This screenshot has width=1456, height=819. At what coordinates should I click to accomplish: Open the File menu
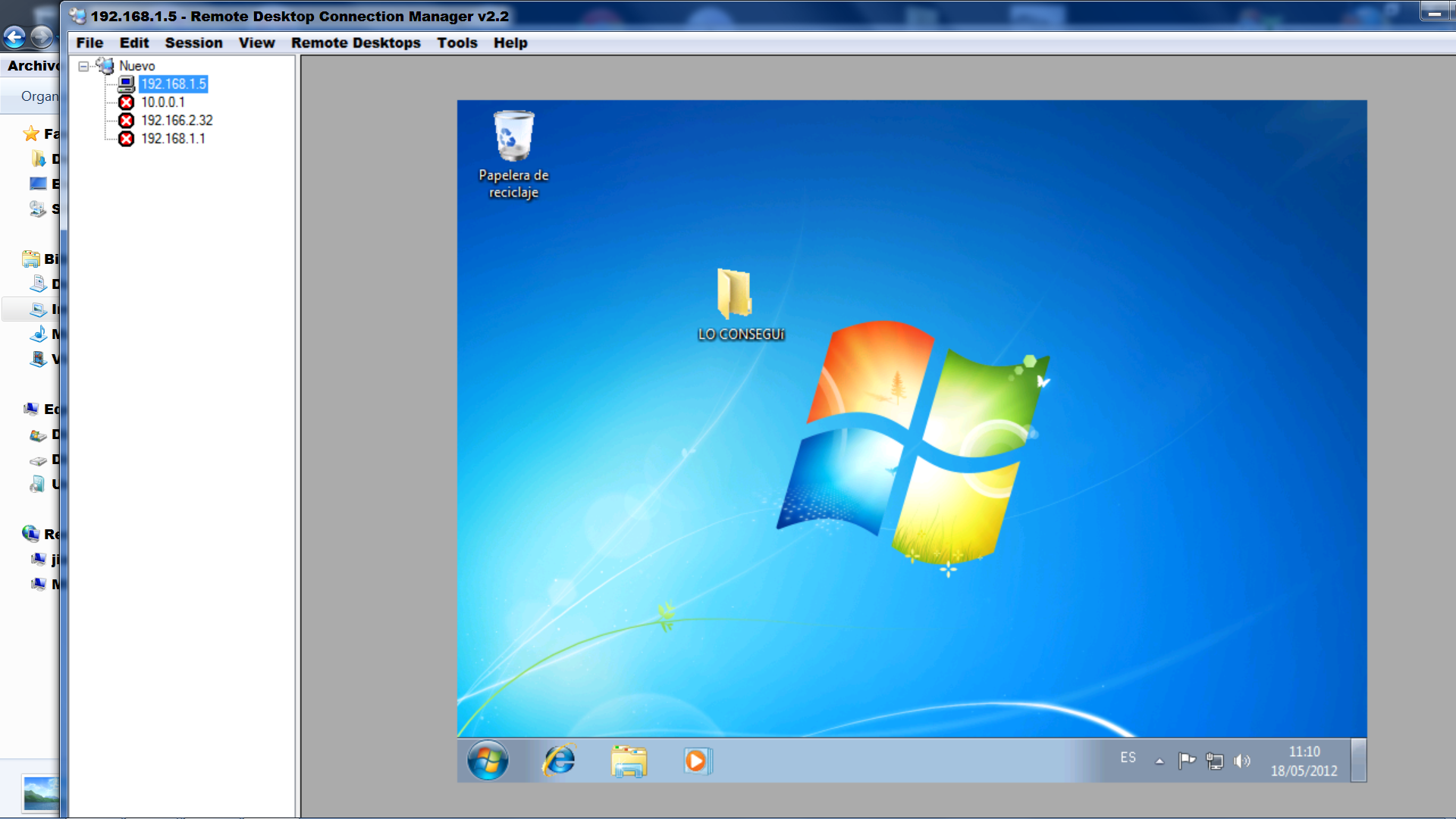[89, 43]
